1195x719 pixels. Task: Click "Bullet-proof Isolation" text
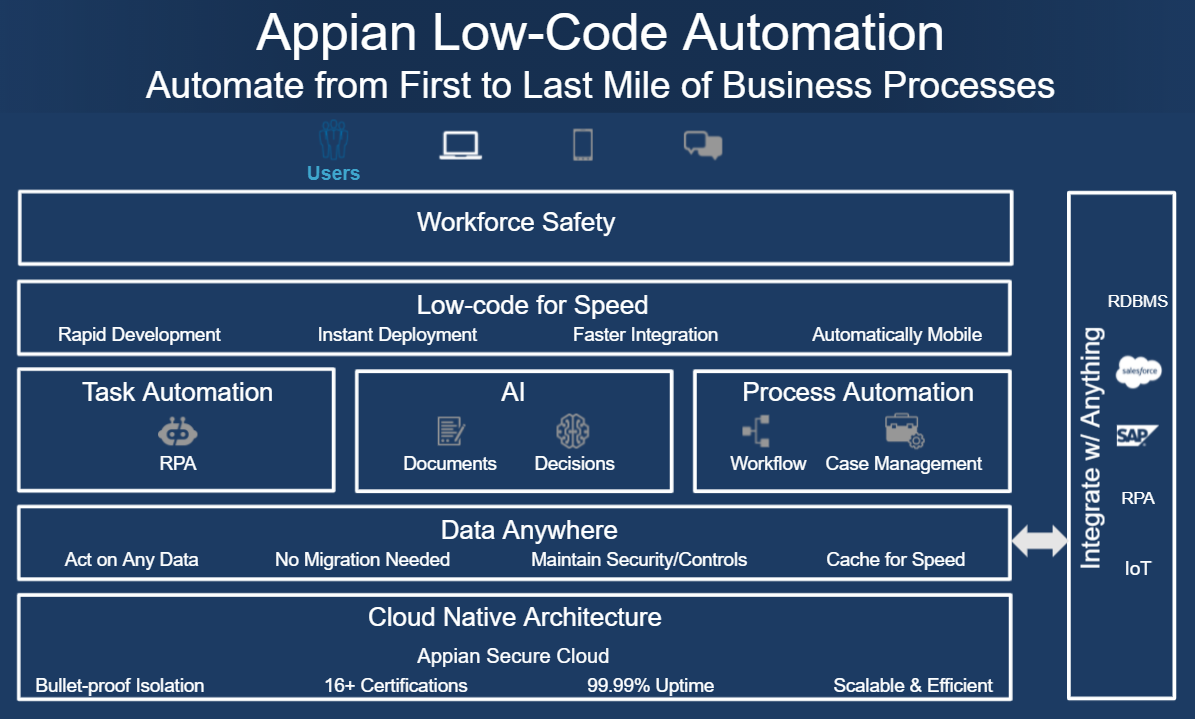pos(120,685)
